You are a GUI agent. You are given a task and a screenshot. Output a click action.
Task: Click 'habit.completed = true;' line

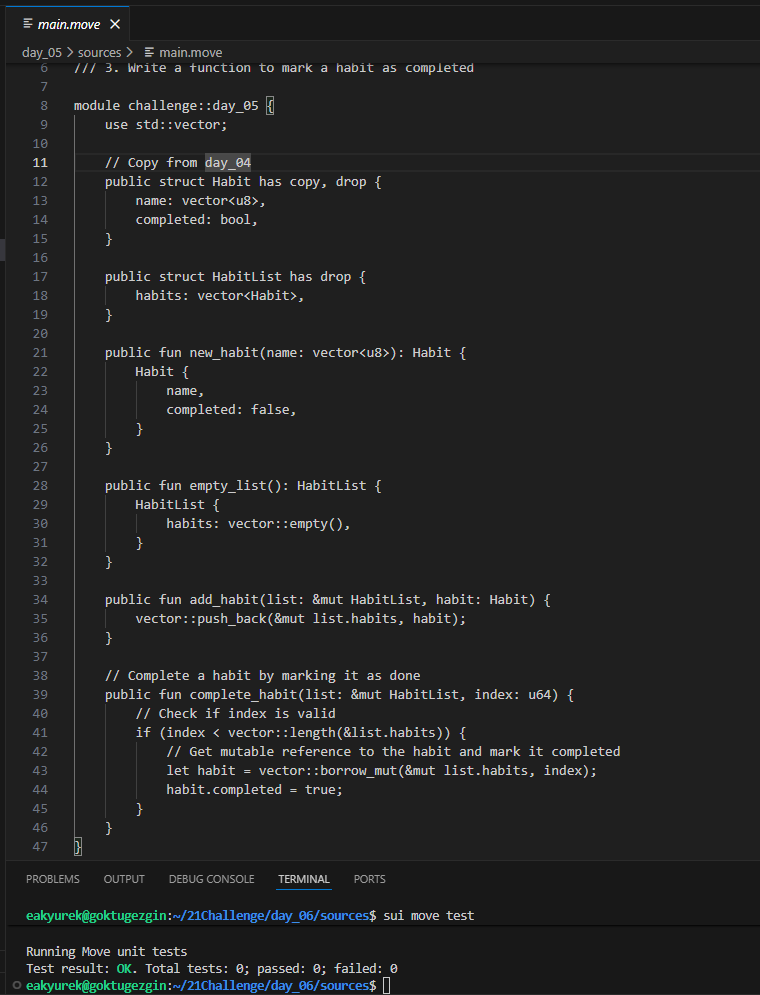point(254,789)
